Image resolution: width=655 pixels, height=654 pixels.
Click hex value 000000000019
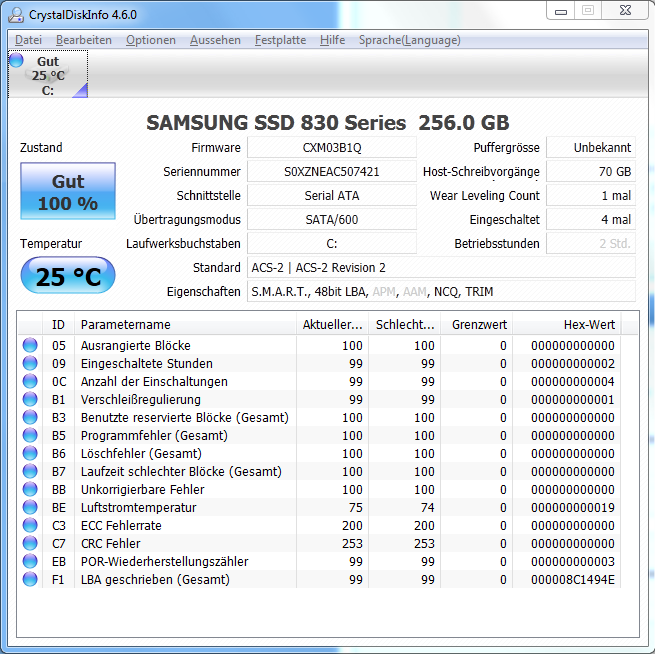tap(573, 507)
